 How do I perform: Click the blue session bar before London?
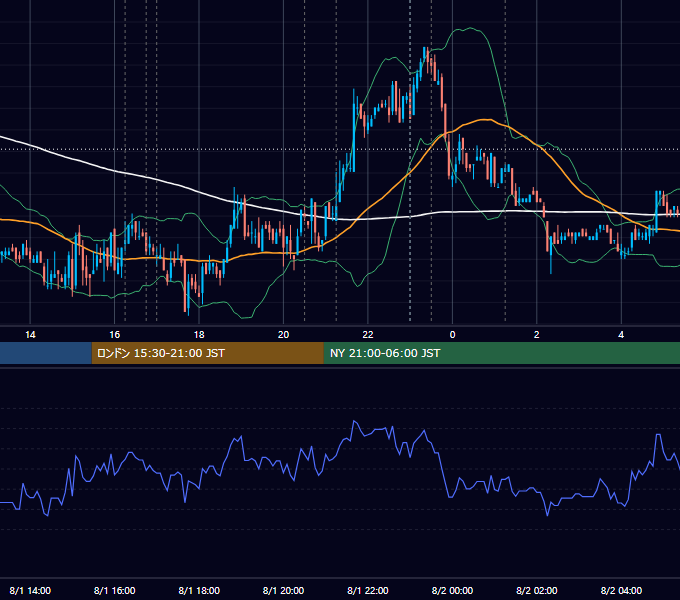[x=46, y=353]
